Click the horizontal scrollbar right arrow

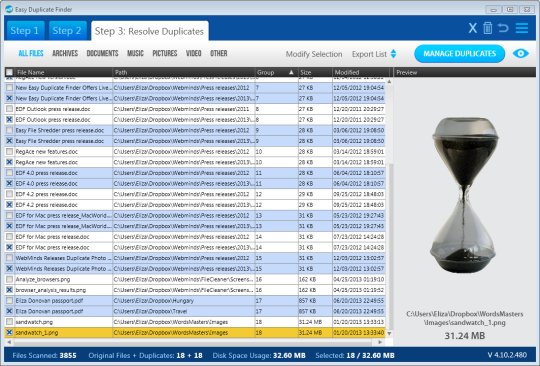[380, 342]
